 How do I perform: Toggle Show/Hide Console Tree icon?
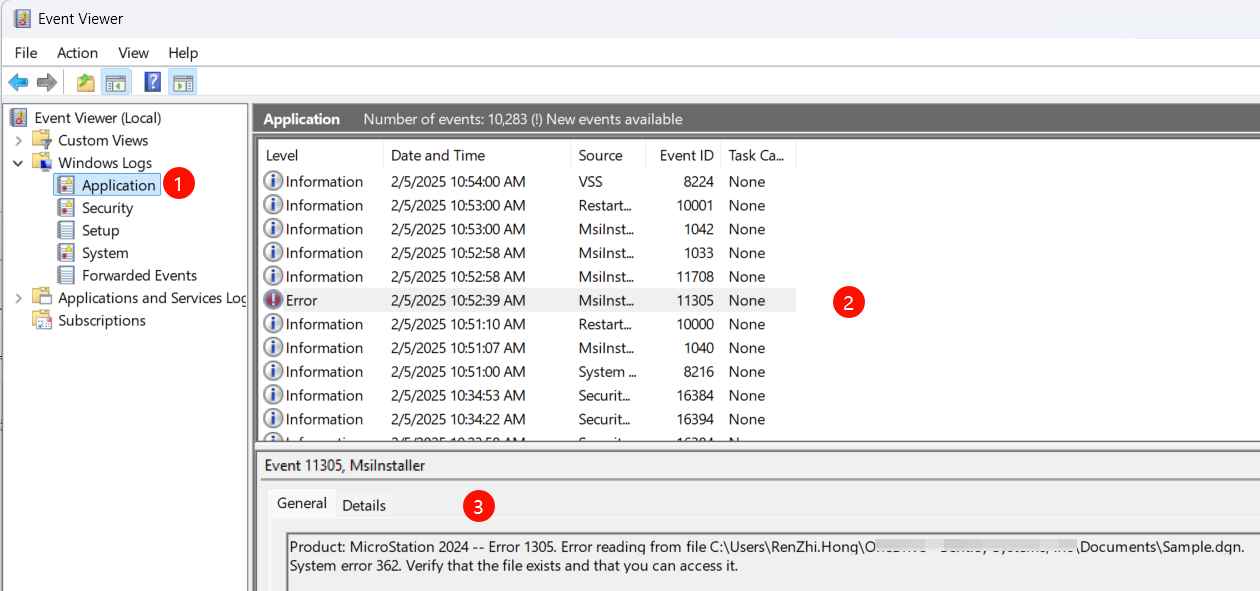(115, 83)
